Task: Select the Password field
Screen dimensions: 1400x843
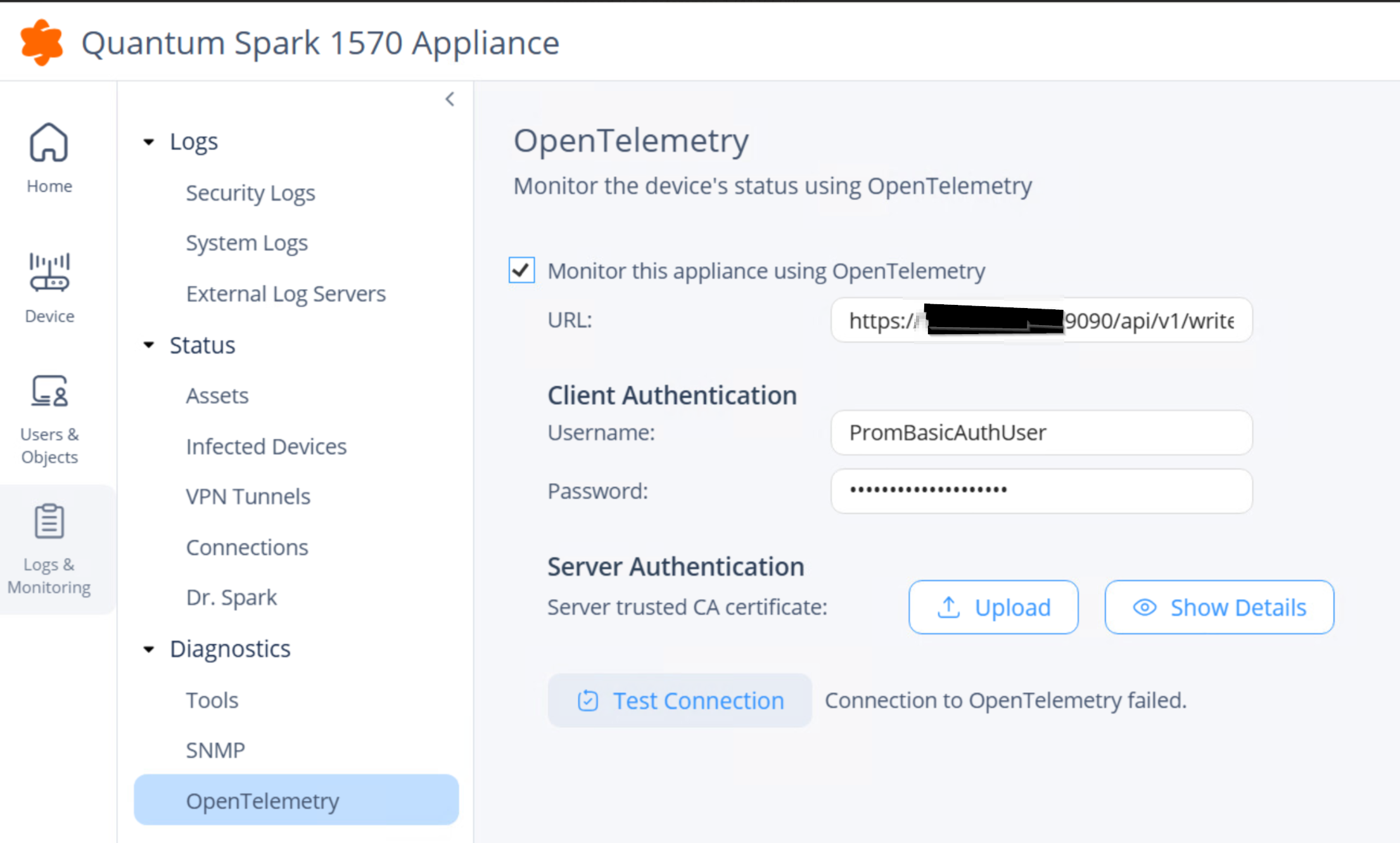Action: pyautogui.click(x=1041, y=491)
